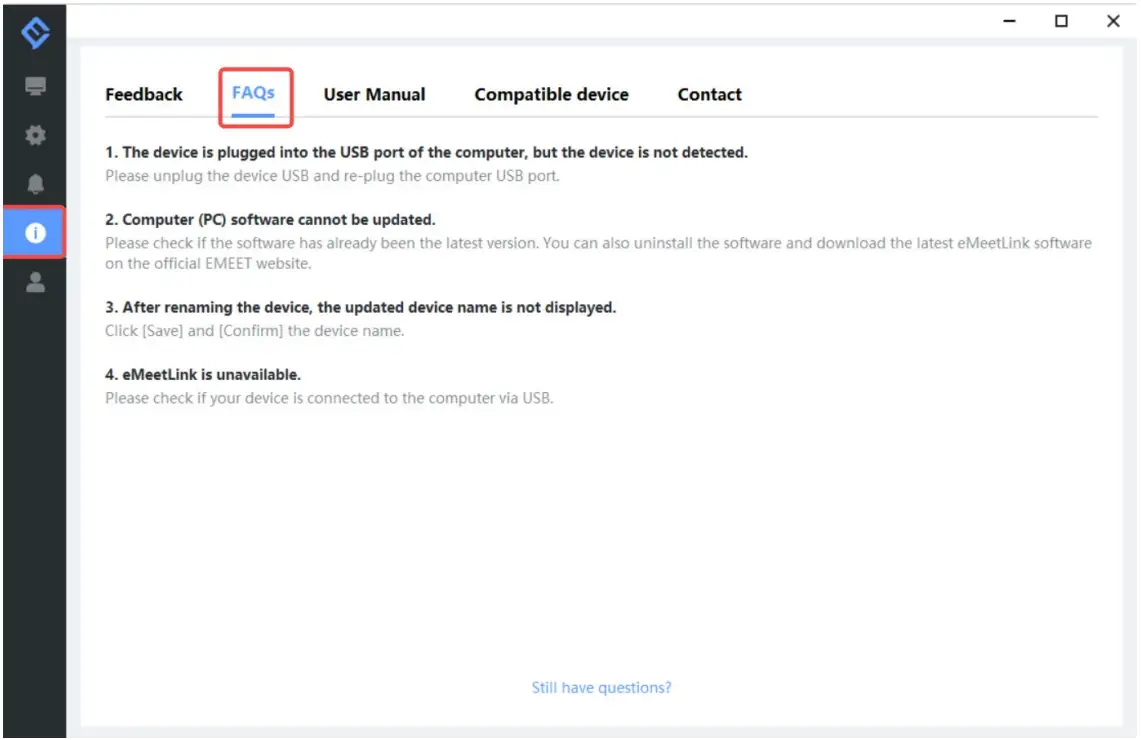Show notifications with the bell icon
This screenshot has height=740, width=1141.
click(36, 184)
